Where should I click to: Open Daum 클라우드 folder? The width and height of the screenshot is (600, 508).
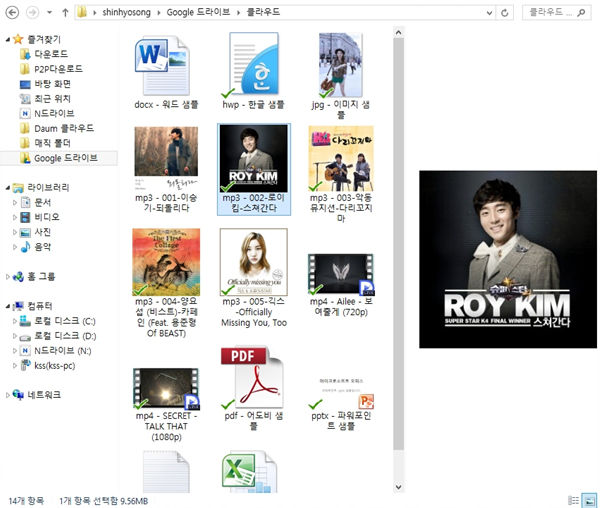(64, 128)
